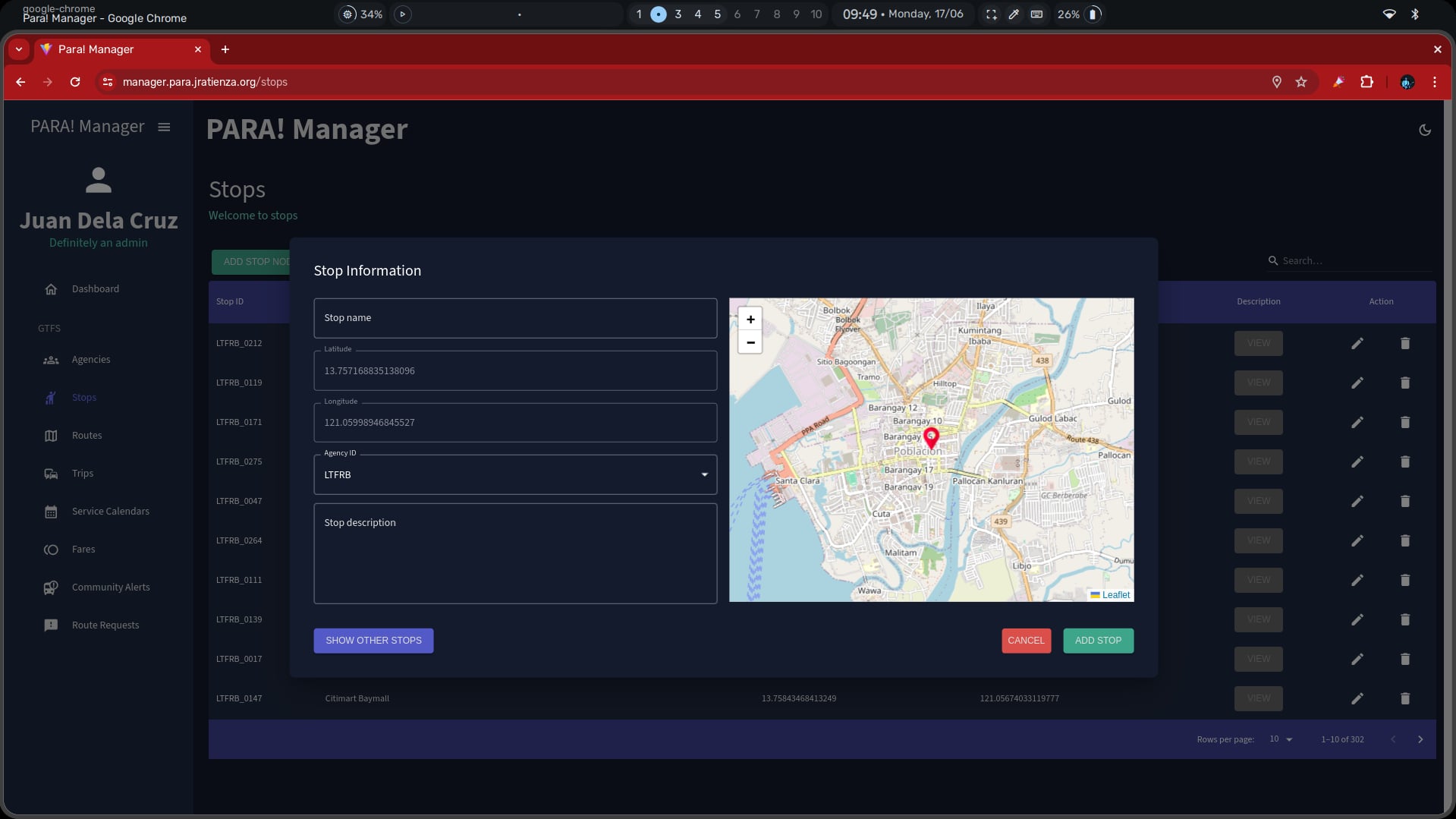Image resolution: width=1456 pixels, height=819 pixels.
Task: Open Dashboard in the sidebar
Action: click(x=96, y=289)
